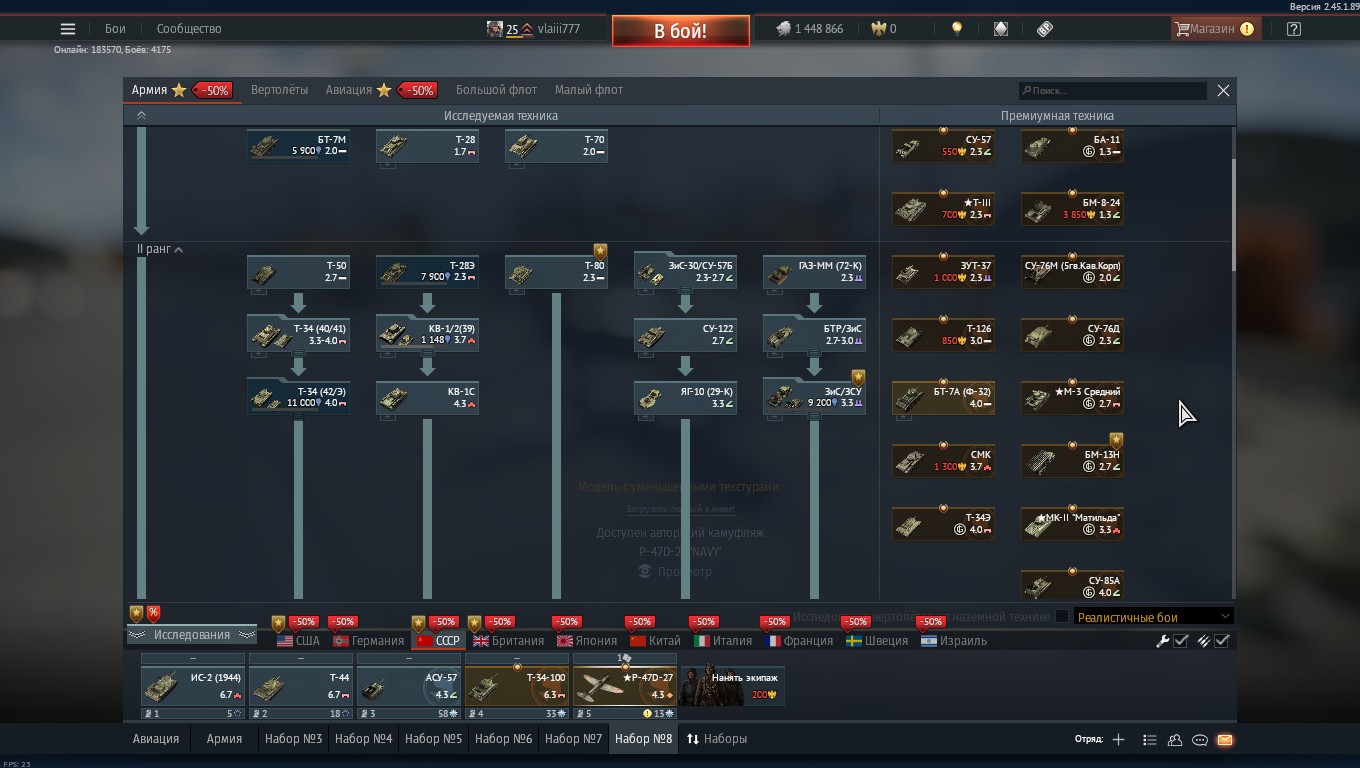1360x768 pixels.
Task: Click the player avatar portrait
Action: click(x=495, y=29)
